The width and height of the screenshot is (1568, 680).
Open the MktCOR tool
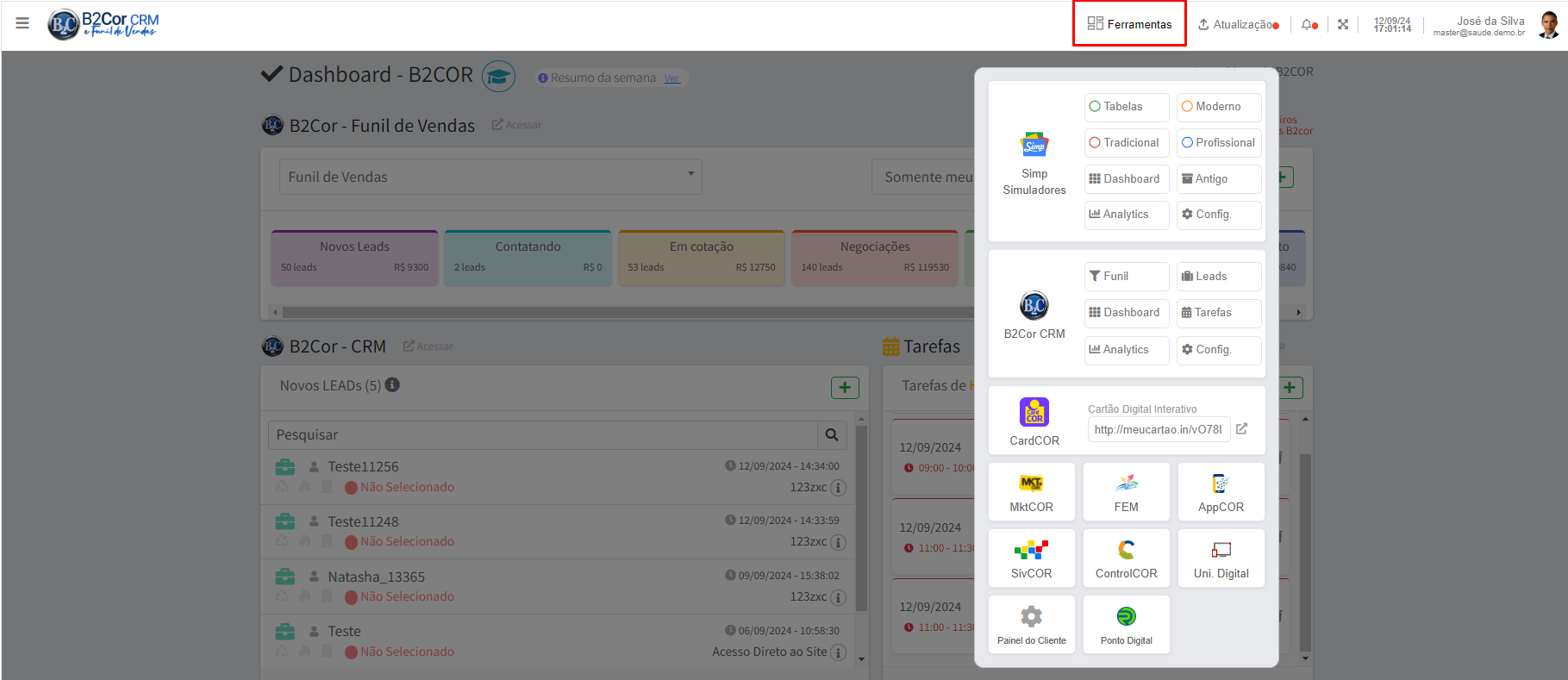1031,492
